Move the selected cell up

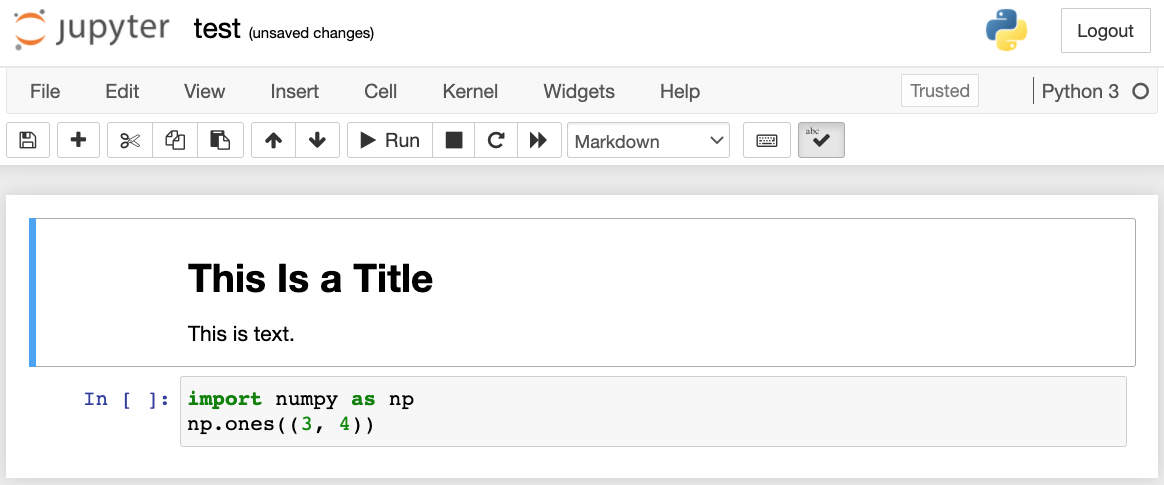[273, 141]
